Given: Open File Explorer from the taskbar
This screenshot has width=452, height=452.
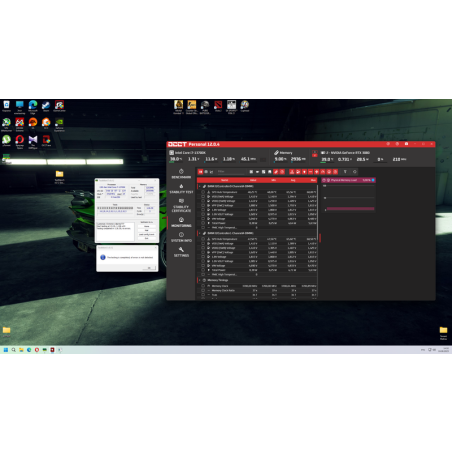Looking at the screenshot, I should point(21,350).
